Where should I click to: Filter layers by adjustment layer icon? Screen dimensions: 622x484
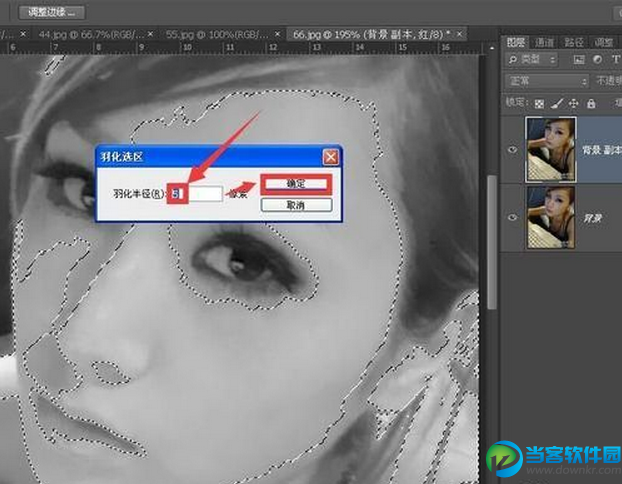(x=597, y=60)
